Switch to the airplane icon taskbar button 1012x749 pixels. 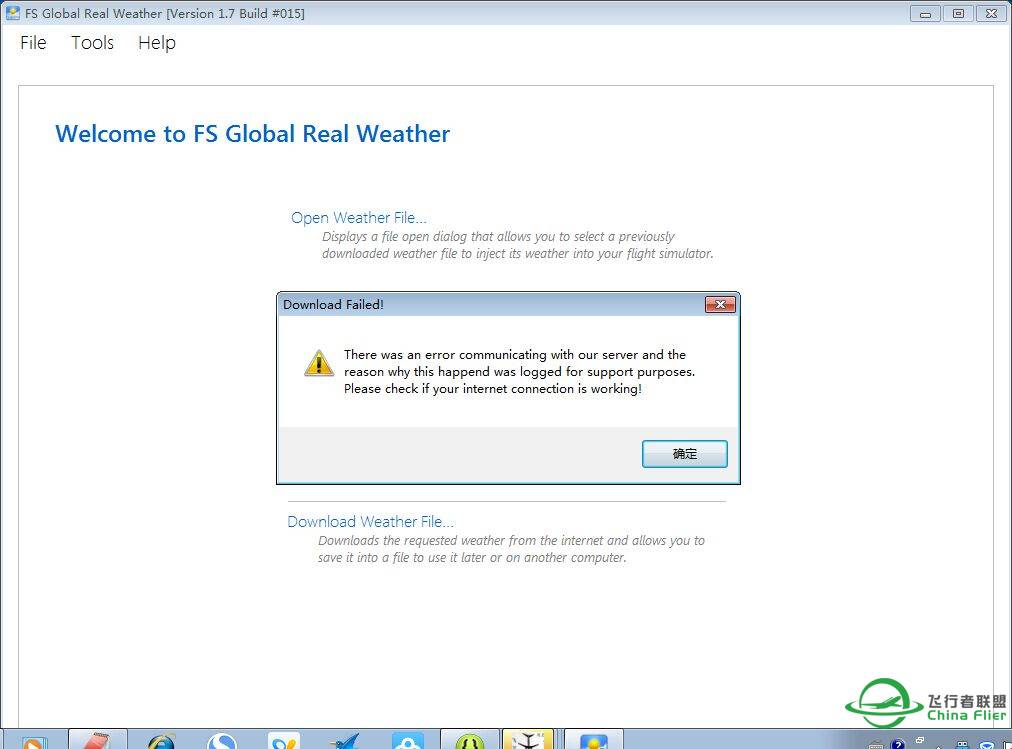[x=528, y=740]
